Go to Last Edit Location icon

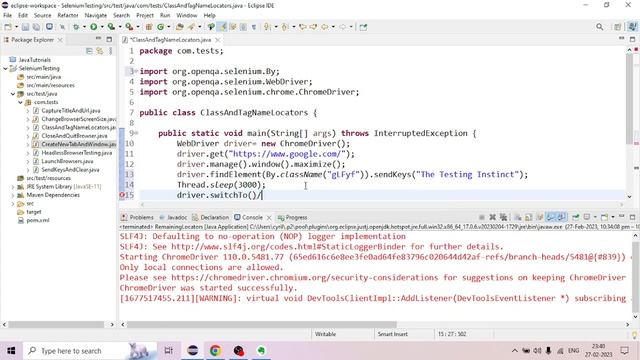tap(302, 27)
